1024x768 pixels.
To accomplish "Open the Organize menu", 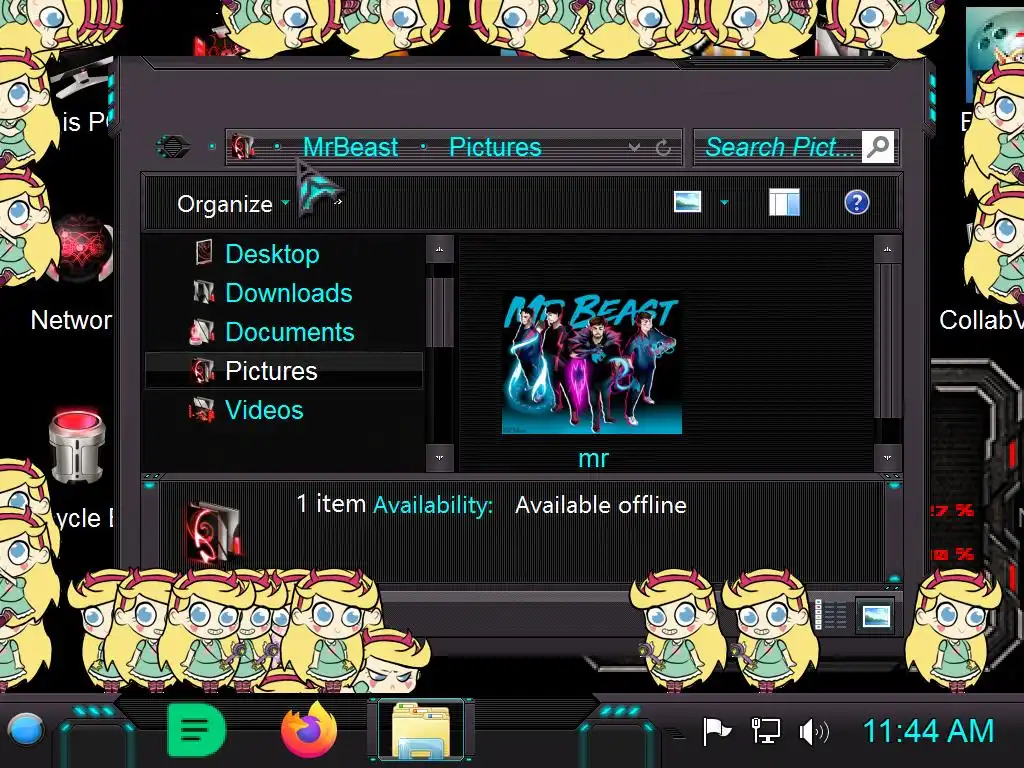I will click(225, 204).
